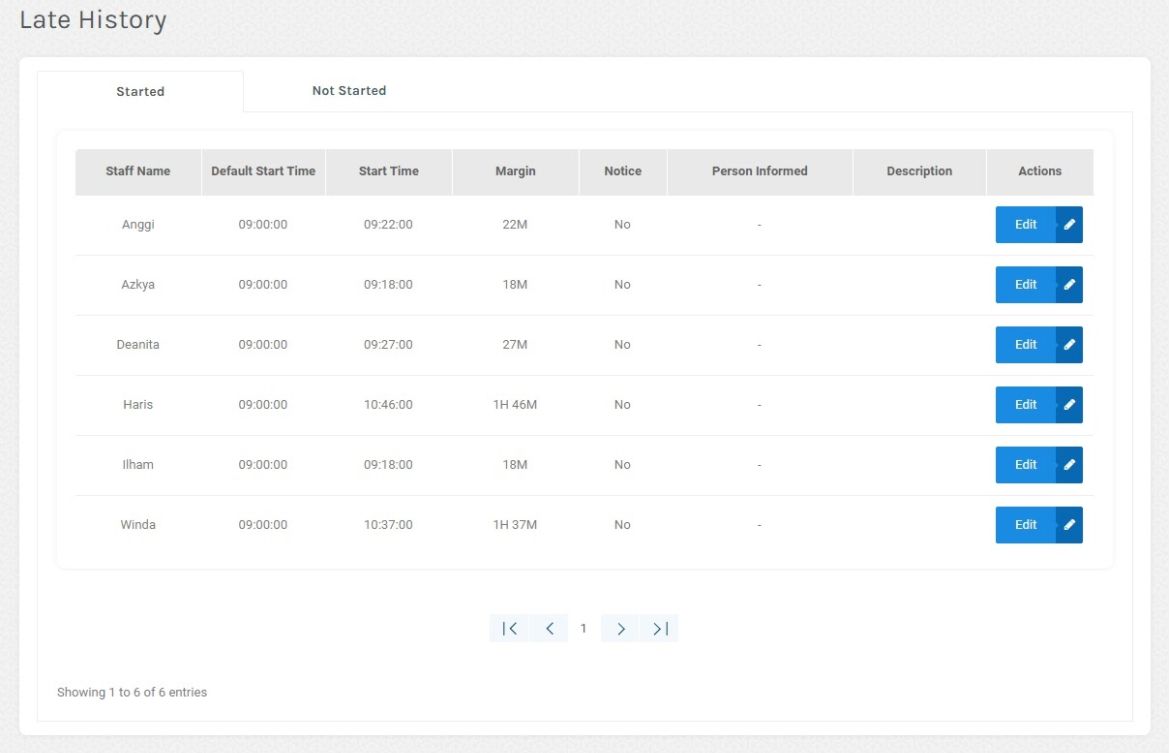Sort table by Start Time header
The width and height of the screenshot is (1170, 753).
tap(389, 171)
